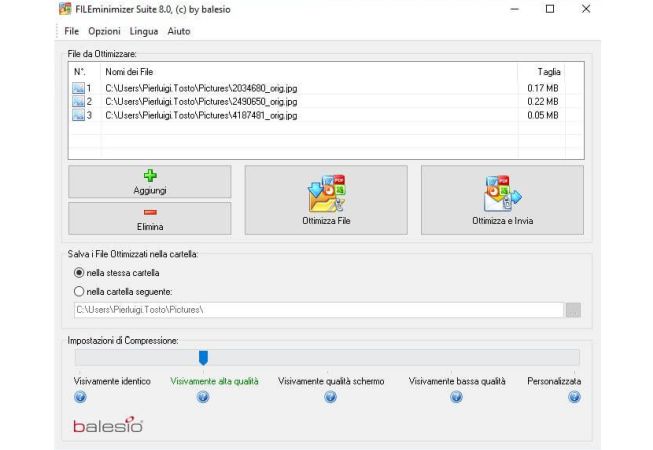Click the 0.05 MB size cell
Viewport: 653px width, 450px height.
[x=543, y=115]
